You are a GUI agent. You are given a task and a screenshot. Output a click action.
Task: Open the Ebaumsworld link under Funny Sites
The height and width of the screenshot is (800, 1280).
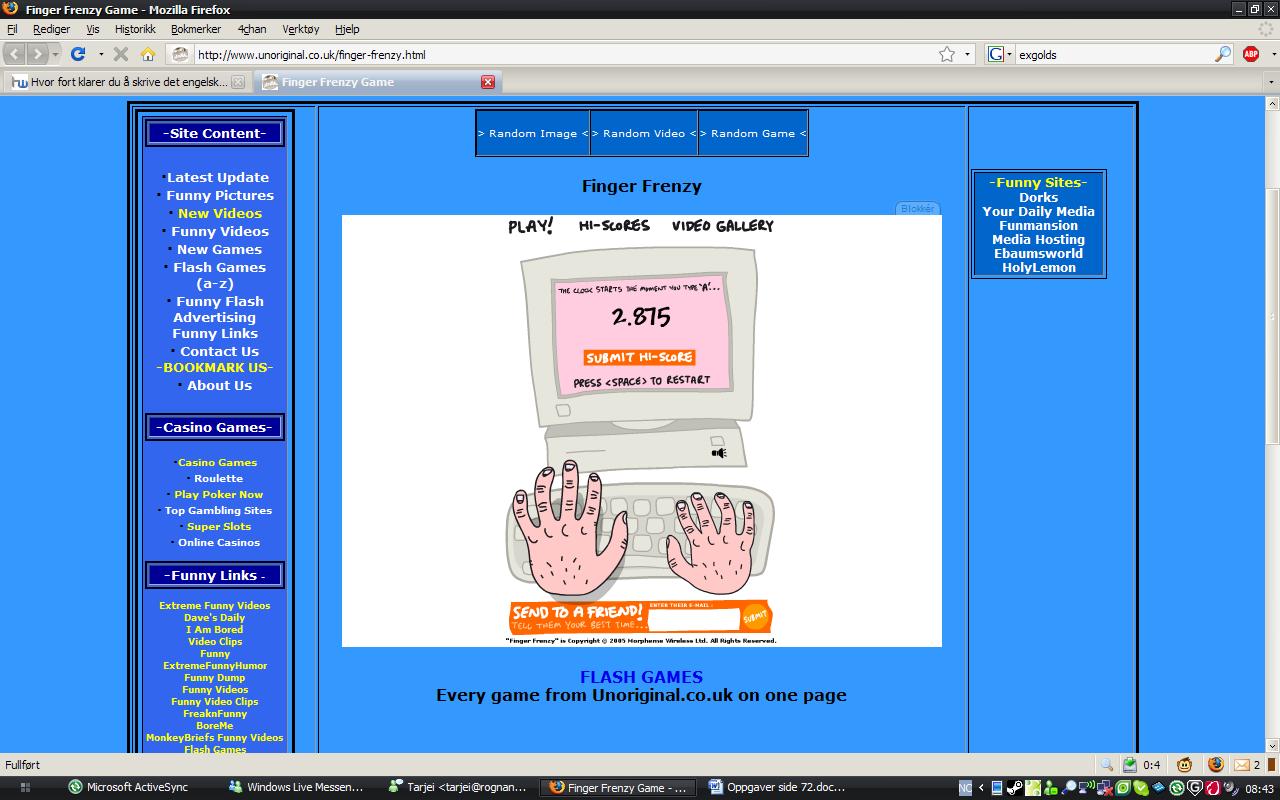click(x=1038, y=253)
